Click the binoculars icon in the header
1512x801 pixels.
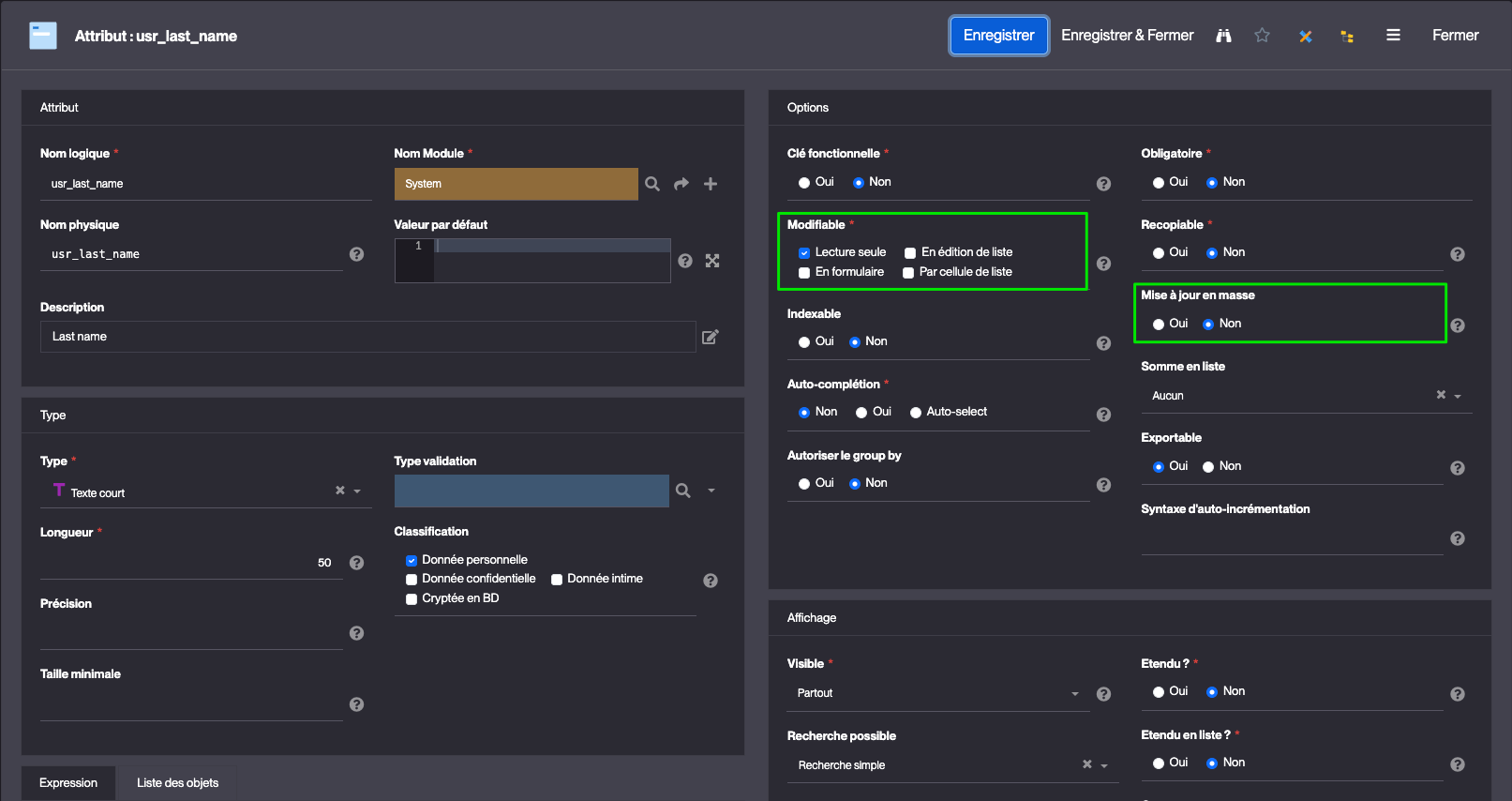[x=1223, y=36]
